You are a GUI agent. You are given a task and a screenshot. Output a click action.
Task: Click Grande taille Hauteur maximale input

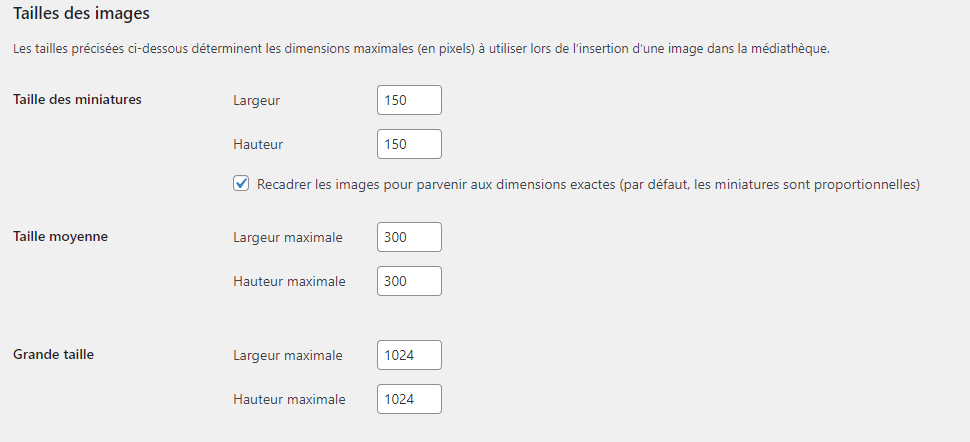pyautogui.click(x=409, y=399)
